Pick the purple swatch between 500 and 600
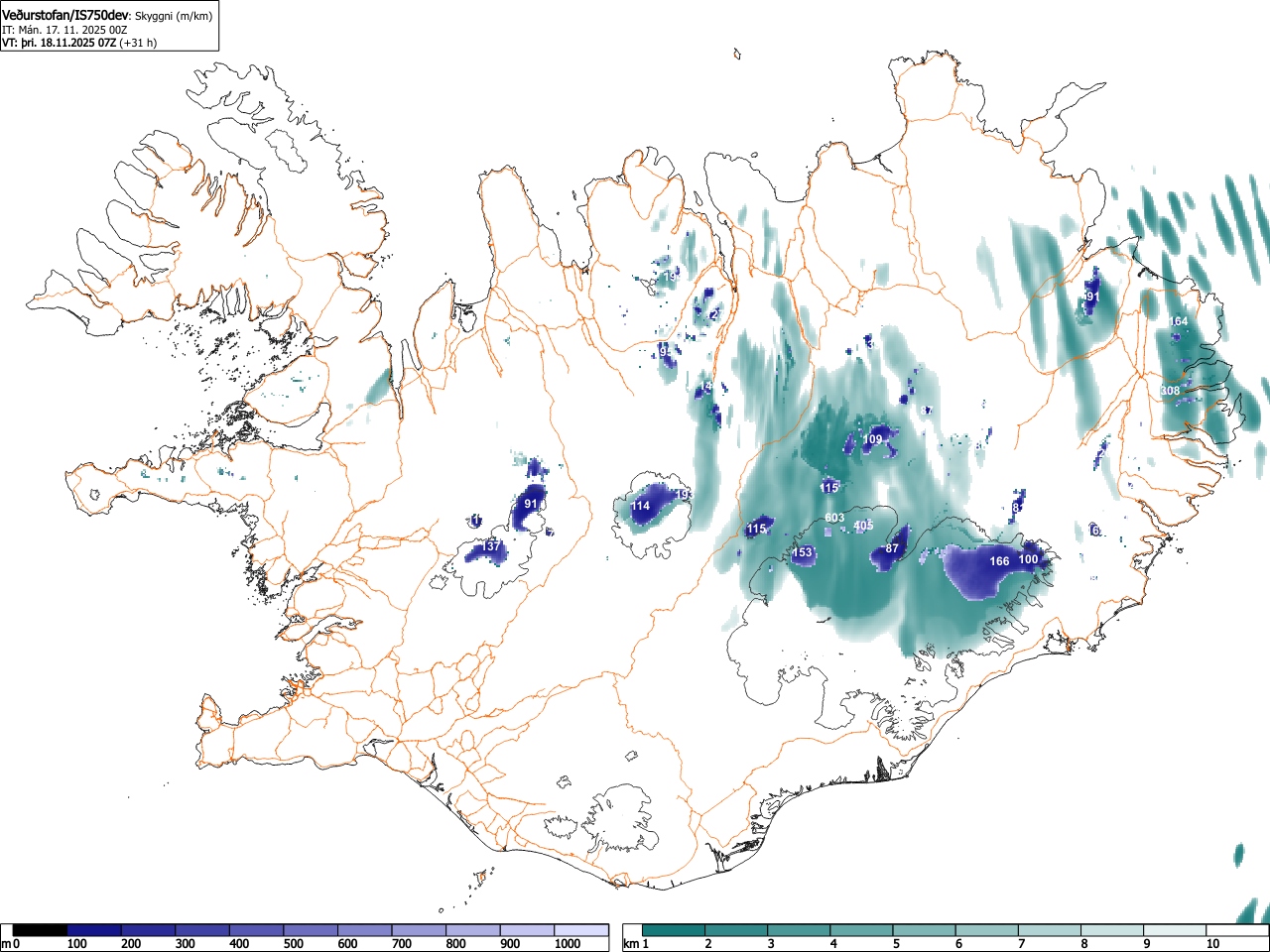The width and height of the screenshot is (1270, 952). pyautogui.click(x=311, y=930)
